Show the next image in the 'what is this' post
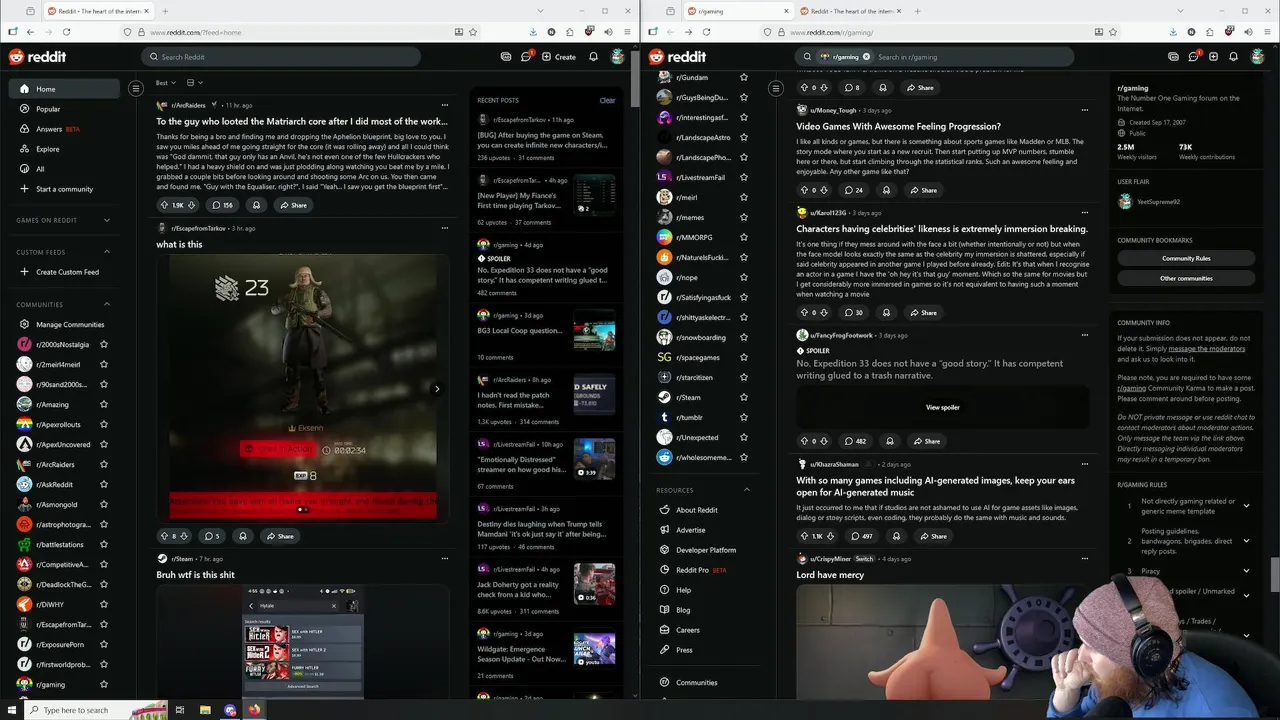This screenshot has width=1280, height=720. [x=436, y=389]
